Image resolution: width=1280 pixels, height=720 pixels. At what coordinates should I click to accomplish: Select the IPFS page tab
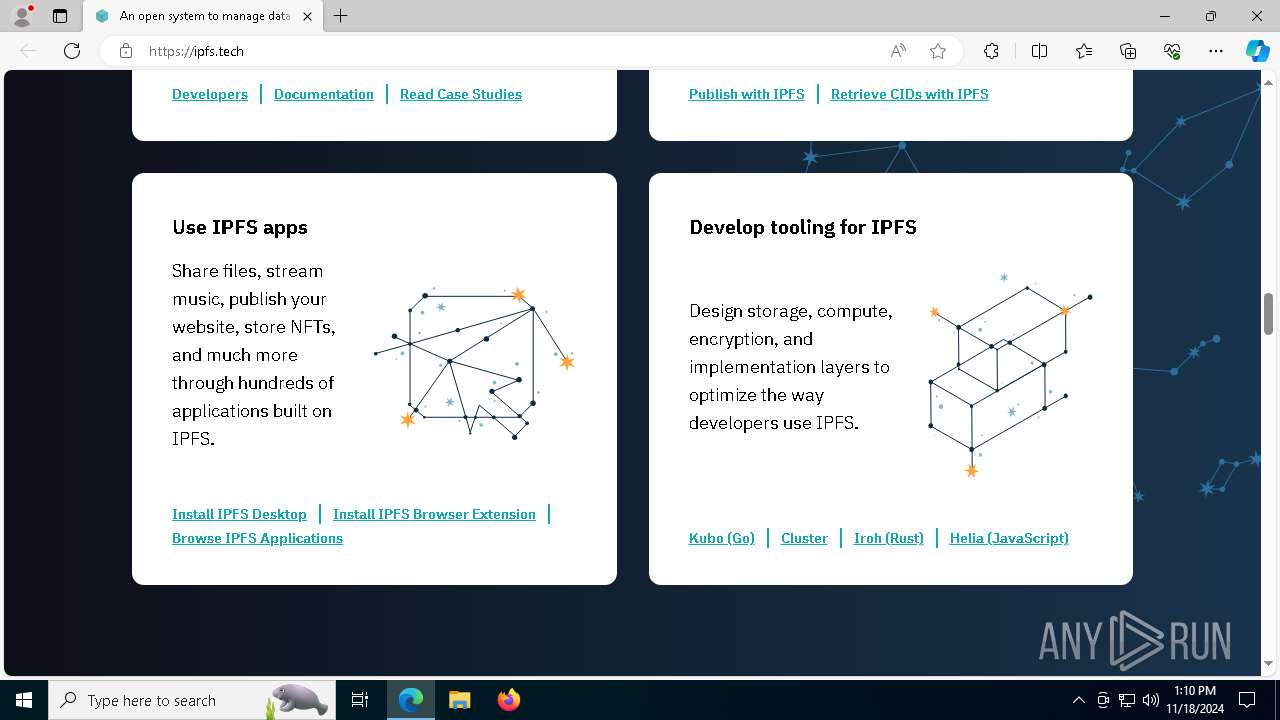[x=203, y=16]
